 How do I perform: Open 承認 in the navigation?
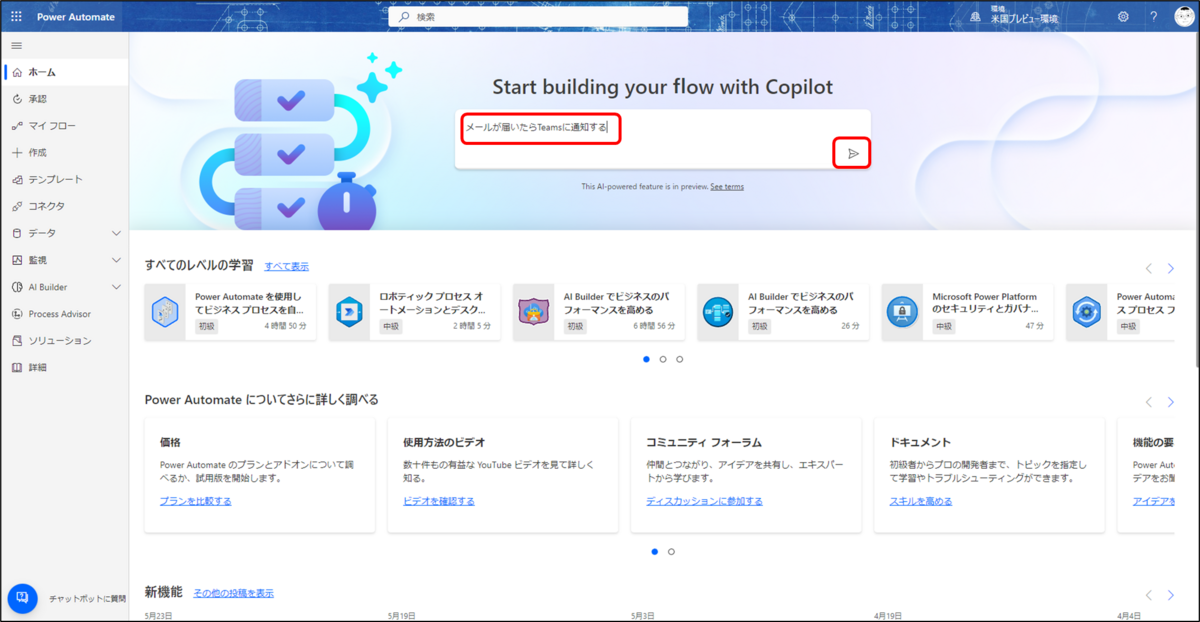coord(65,99)
